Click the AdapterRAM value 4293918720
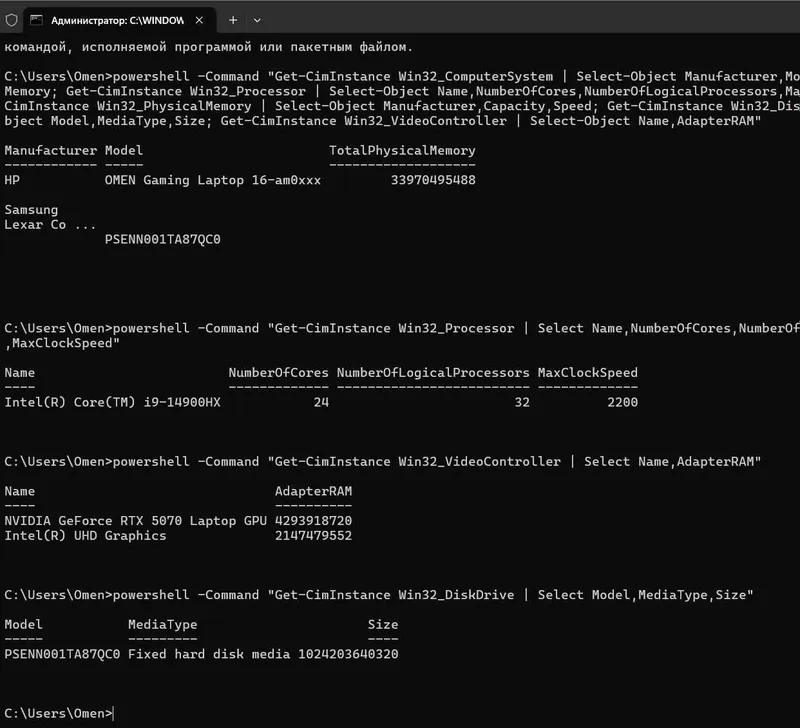The height and width of the screenshot is (728, 800). pos(313,521)
